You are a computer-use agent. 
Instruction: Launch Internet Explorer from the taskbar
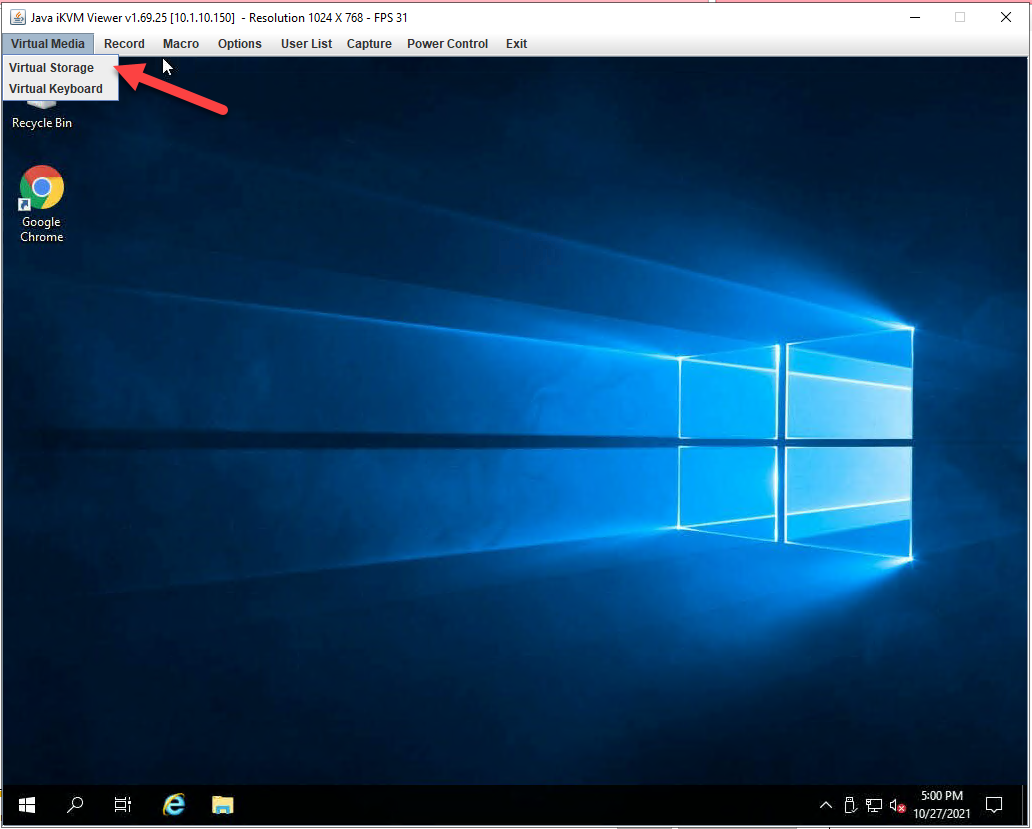174,804
